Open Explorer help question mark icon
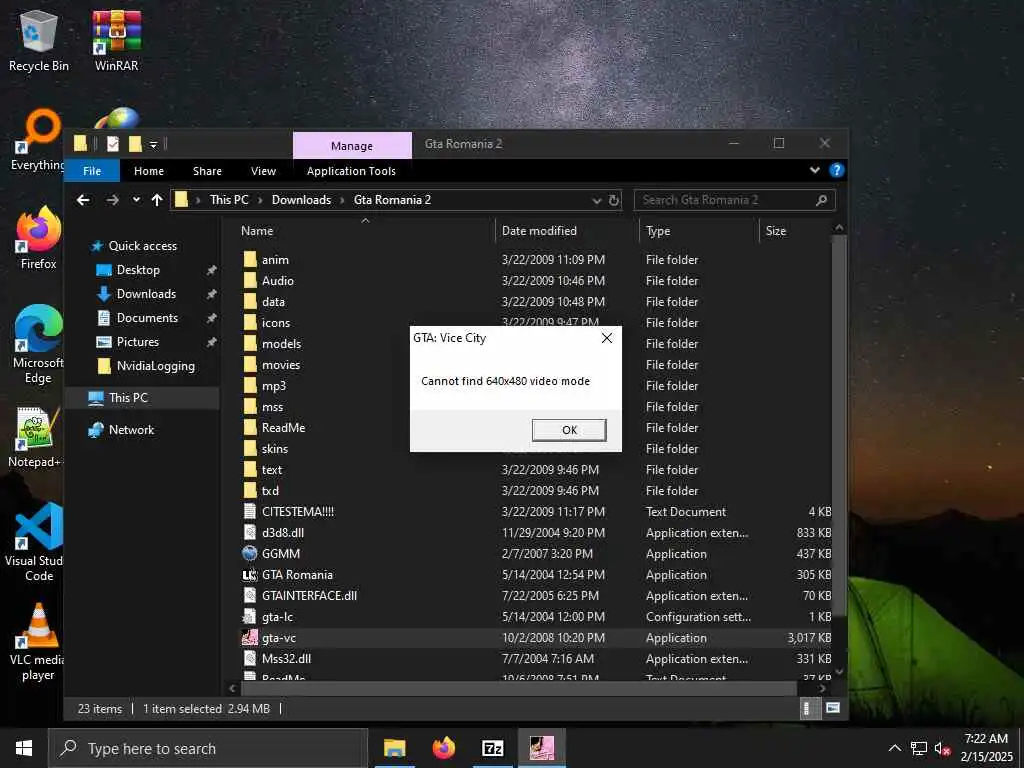Image resolution: width=1024 pixels, height=768 pixels. pos(836,170)
